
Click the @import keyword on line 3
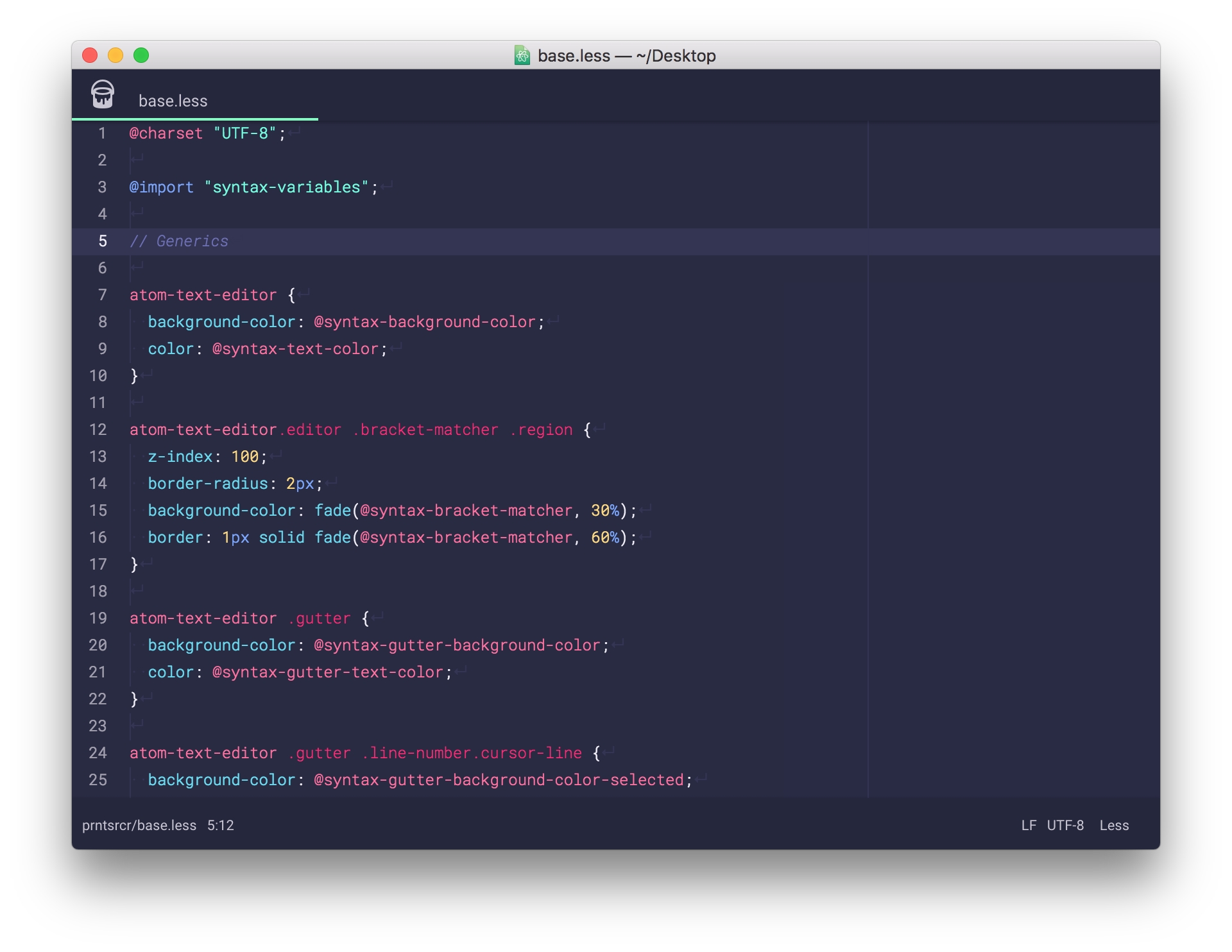[161, 187]
